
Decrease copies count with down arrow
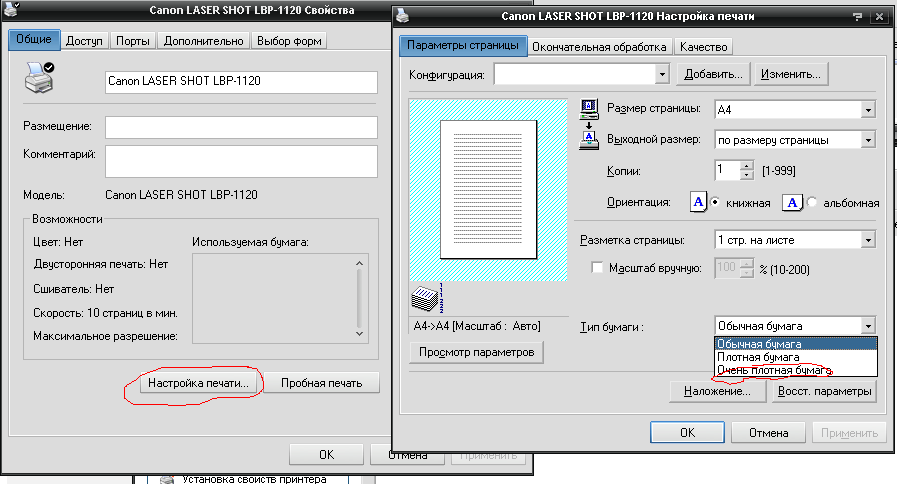click(x=747, y=175)
